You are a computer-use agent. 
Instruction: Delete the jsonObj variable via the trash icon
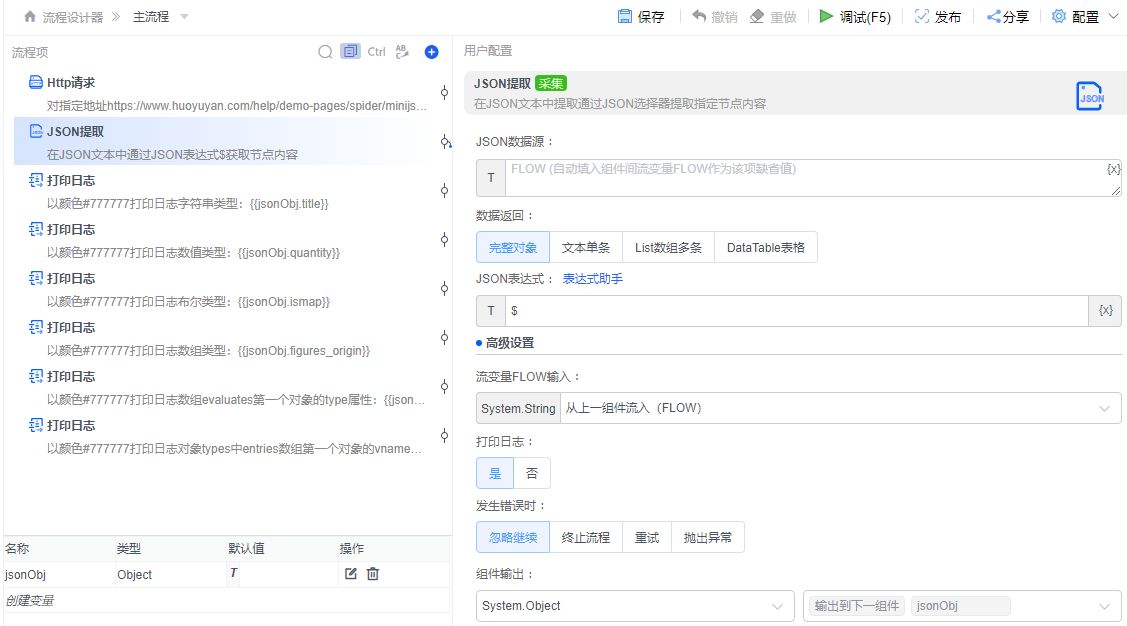[371, 574]
